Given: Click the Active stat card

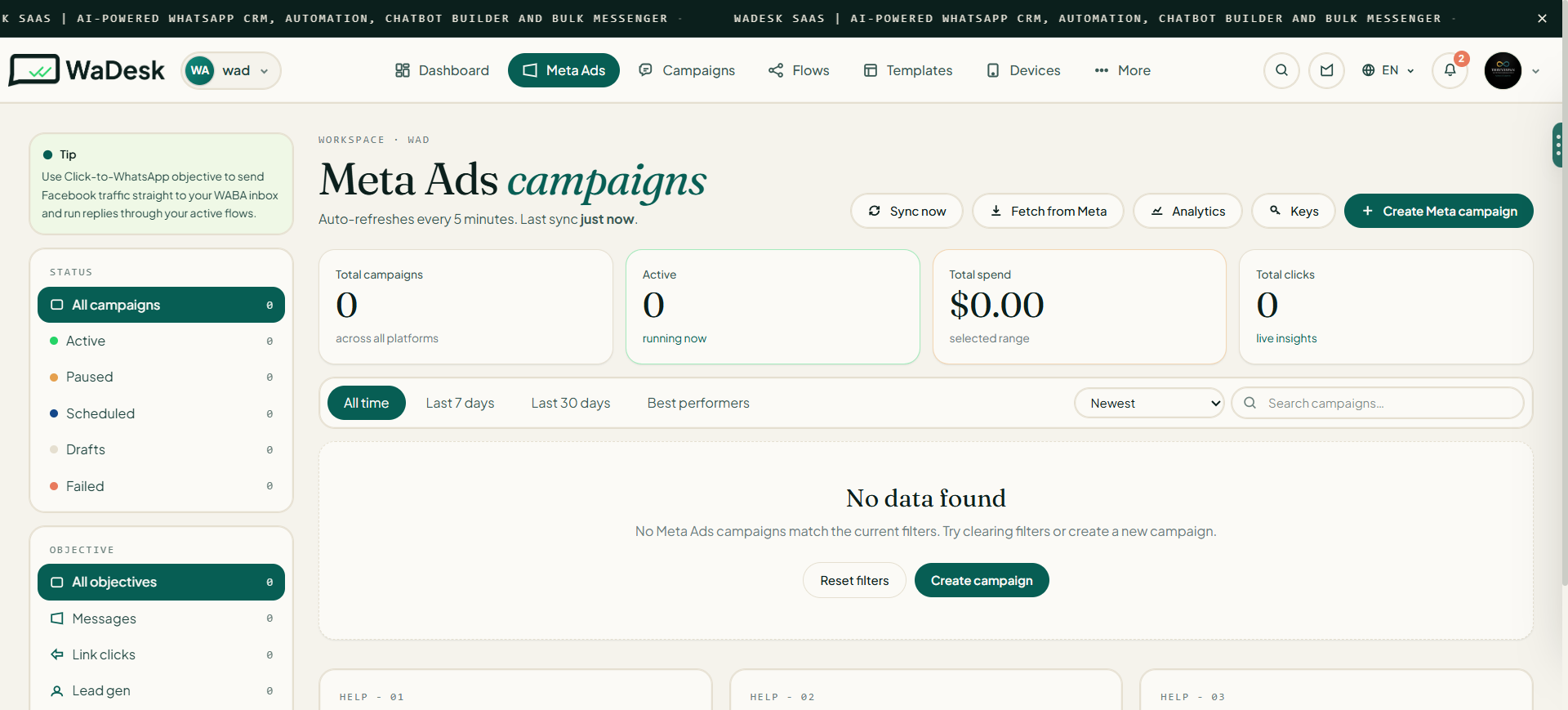Looking at the screenshot, I should [773, 306].
